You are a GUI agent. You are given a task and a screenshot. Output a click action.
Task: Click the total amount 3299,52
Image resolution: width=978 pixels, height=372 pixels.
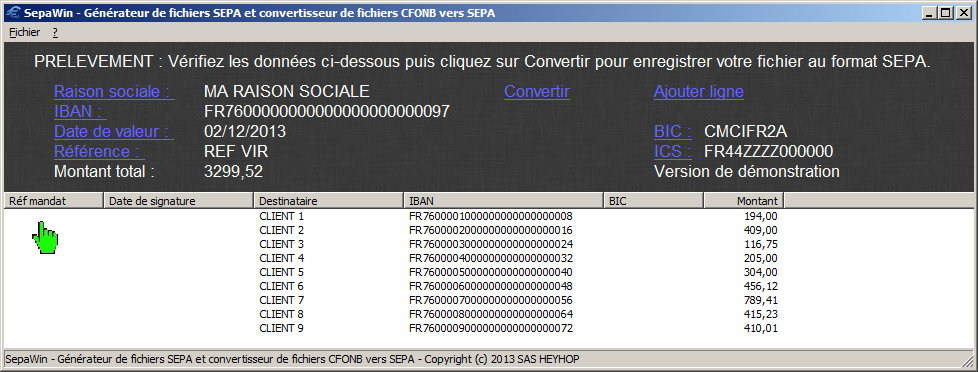[x=233, y=172]
